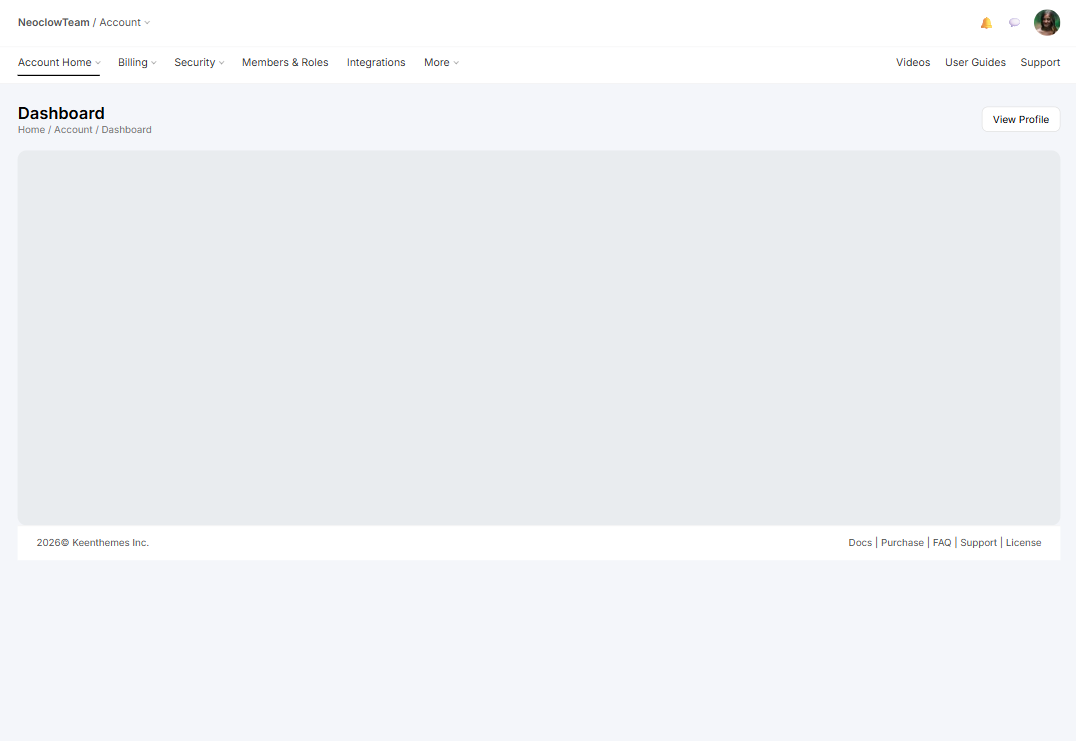The height and width of the screenshot is (741, 1076).
Task: Click the Dashboard breadcrumb text
Action: (126, 130)
